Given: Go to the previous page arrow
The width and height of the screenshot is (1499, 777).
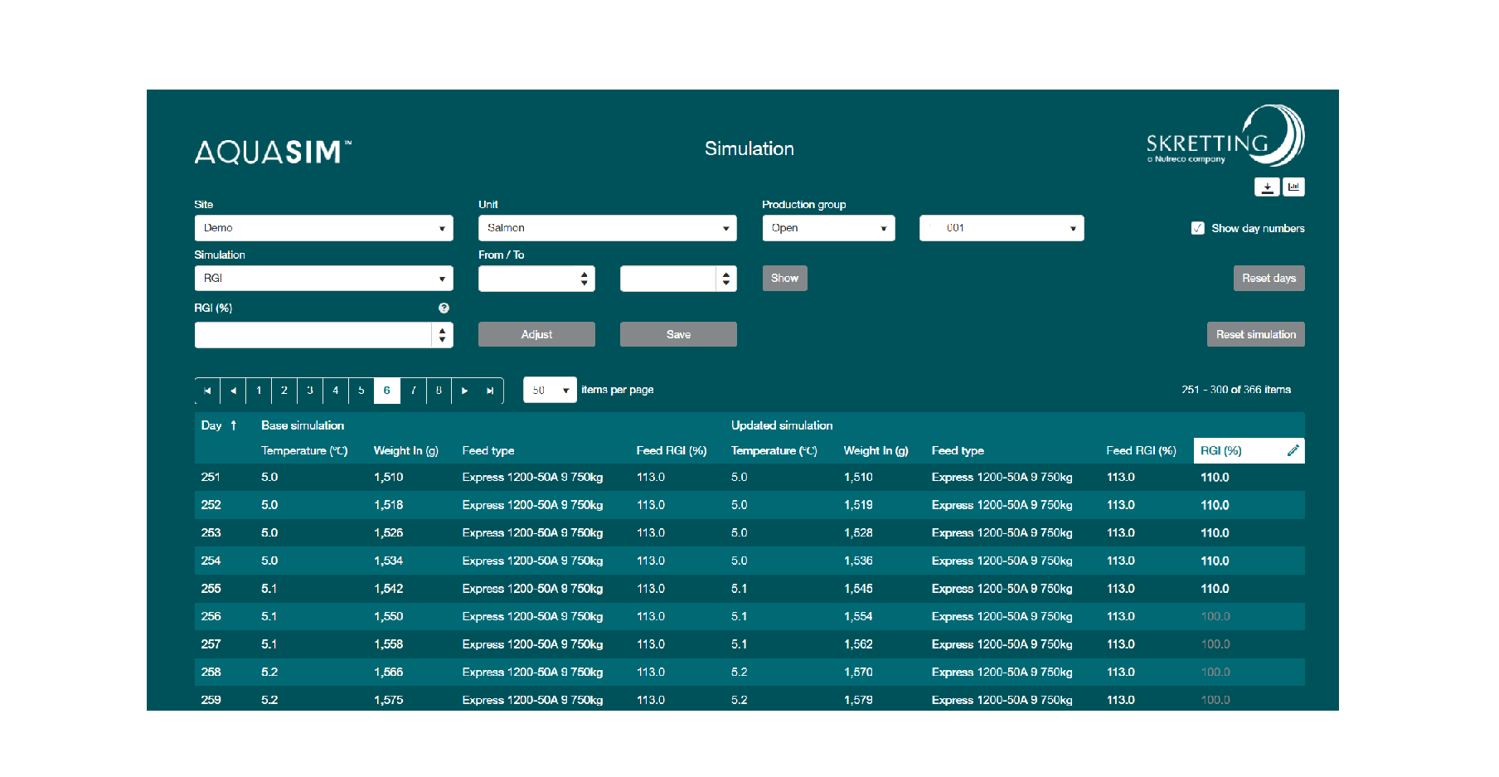Looking at the screenshot, I should [x=233, y=390].
